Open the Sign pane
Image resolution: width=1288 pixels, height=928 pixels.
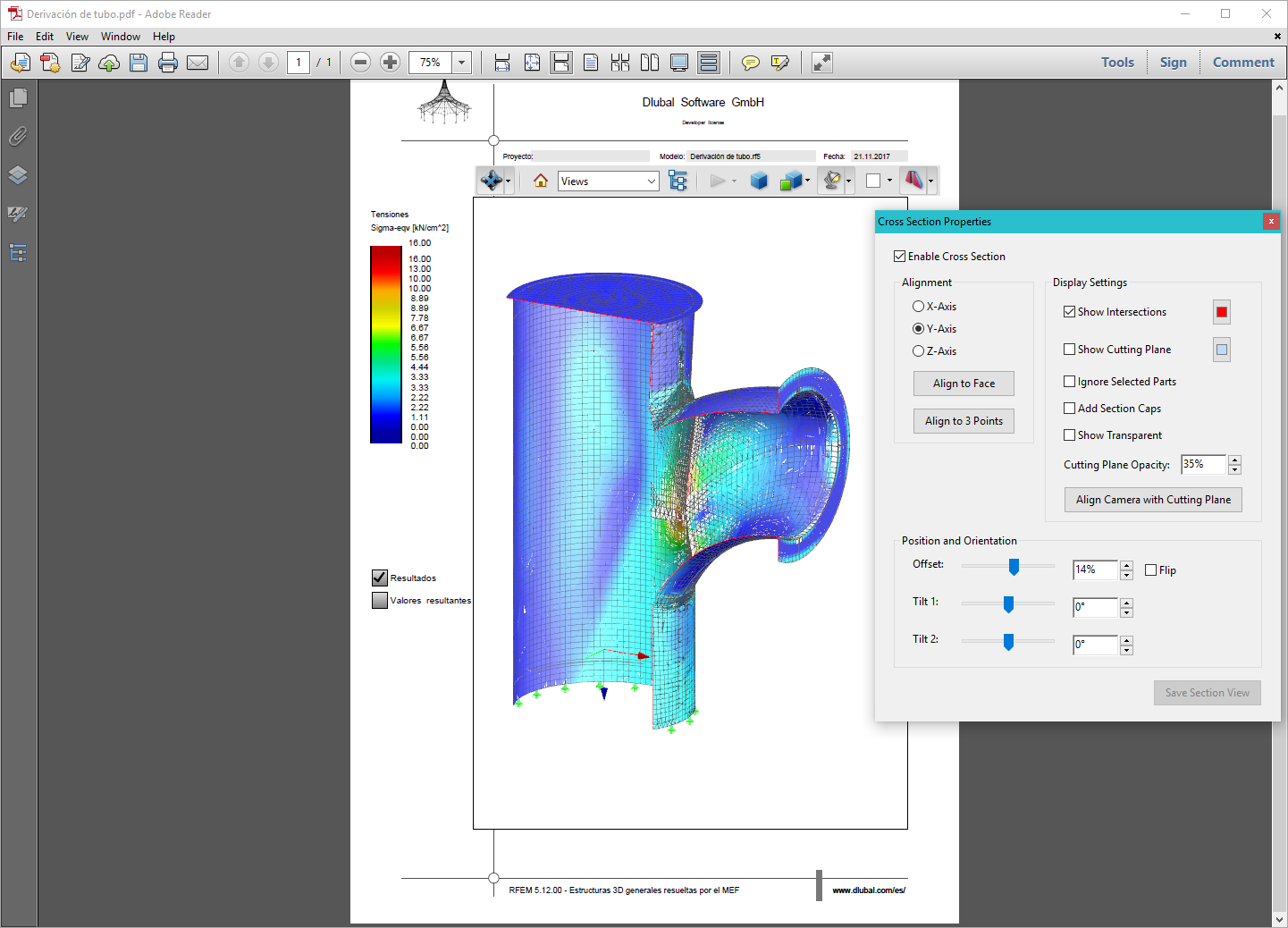(x=1173, y=63)
